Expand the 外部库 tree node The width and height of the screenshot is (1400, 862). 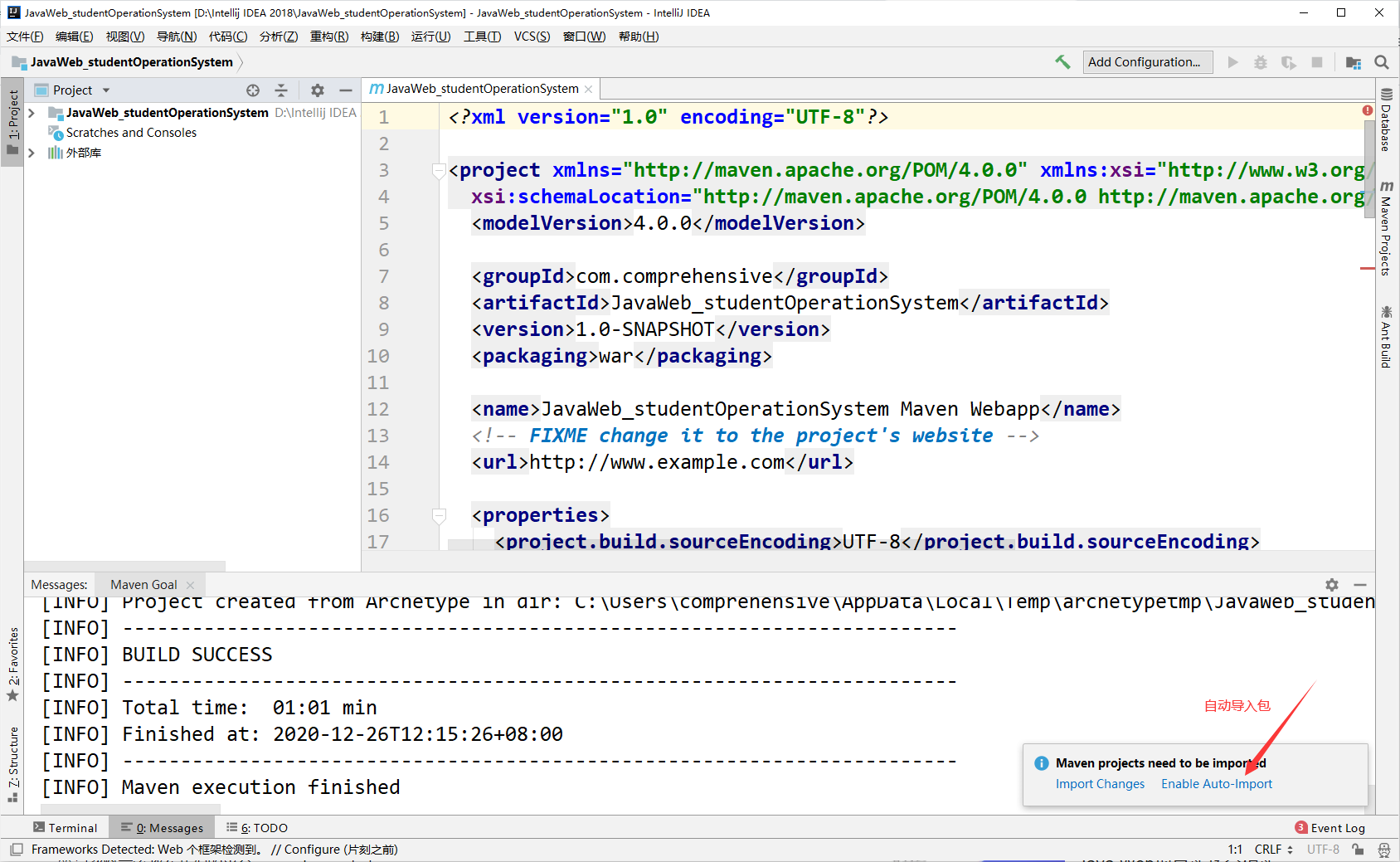(x=32, y=153)
